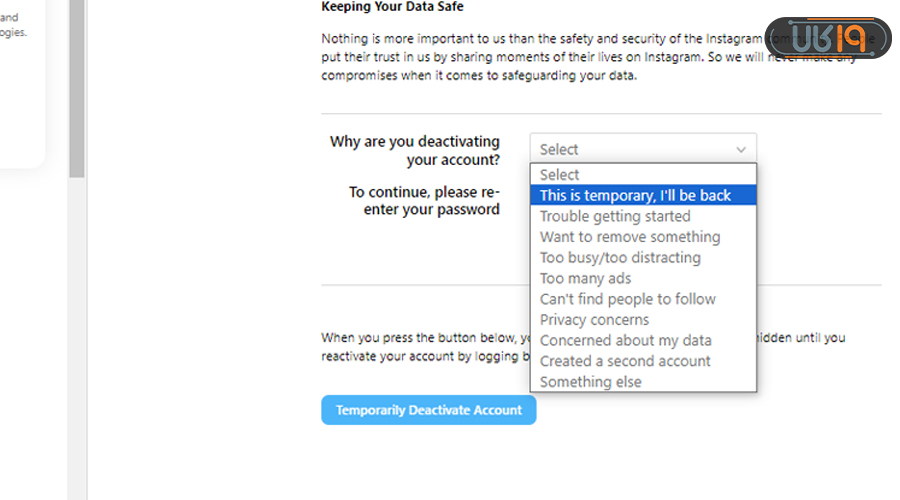
Task: Pick 'Trouble getting started' reason
Action: click(615, 216)
